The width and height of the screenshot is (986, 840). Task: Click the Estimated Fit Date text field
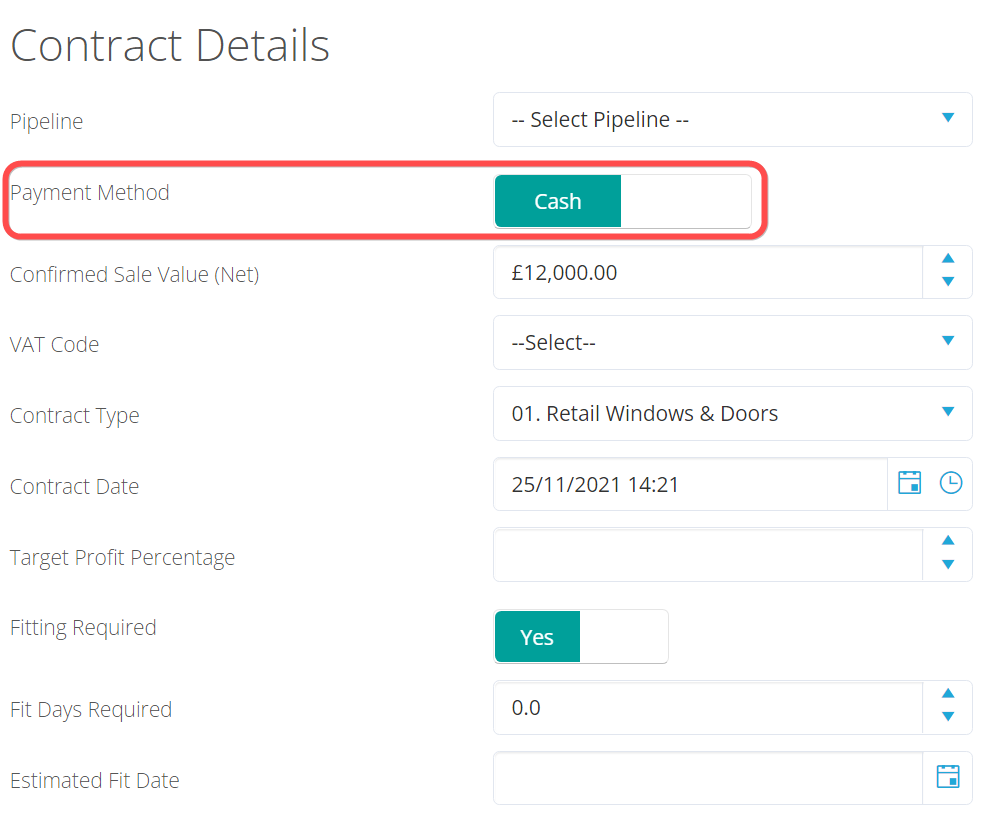coord(706,779)
